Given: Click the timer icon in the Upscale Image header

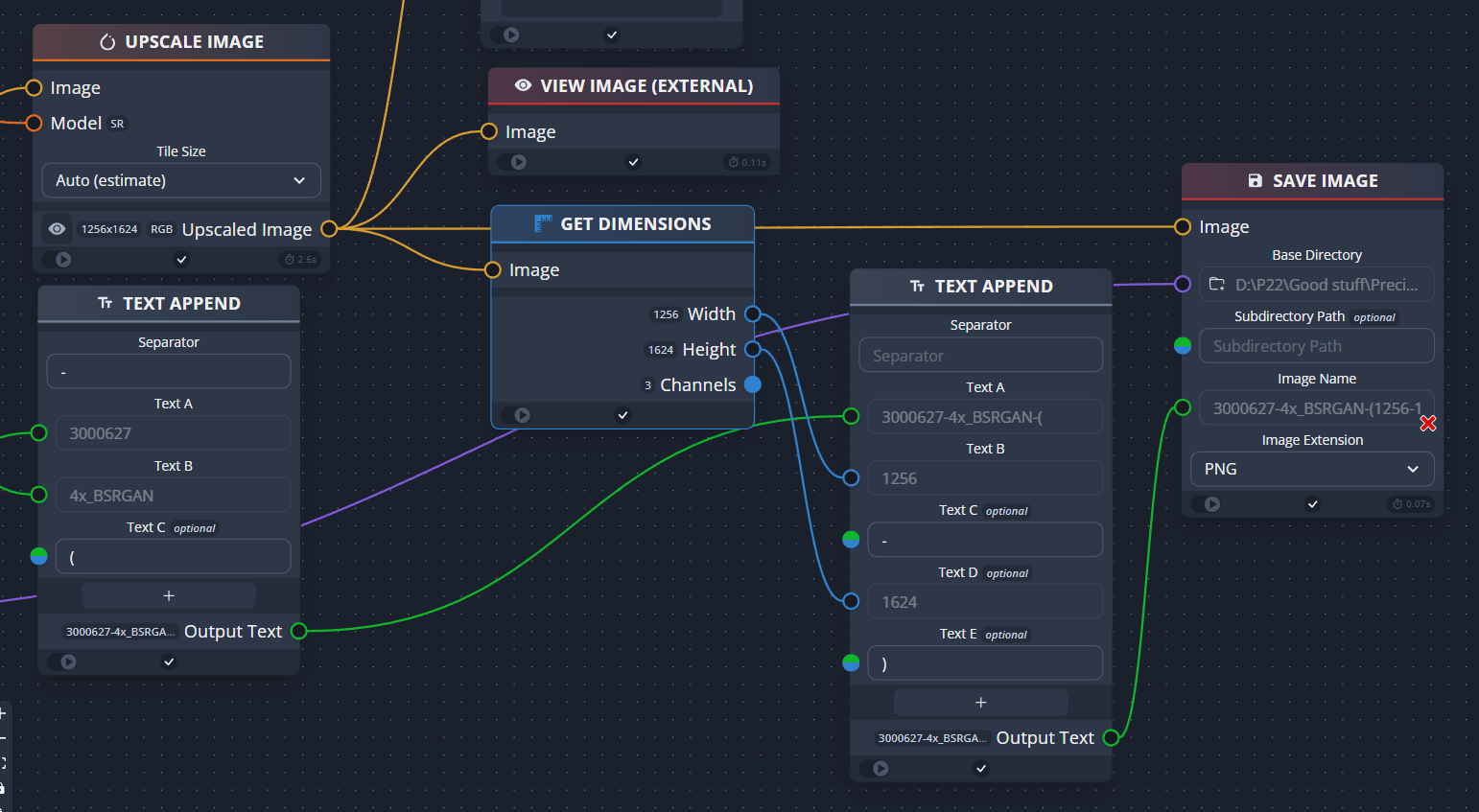Looking at the screenshot, I should click(106, 41).
